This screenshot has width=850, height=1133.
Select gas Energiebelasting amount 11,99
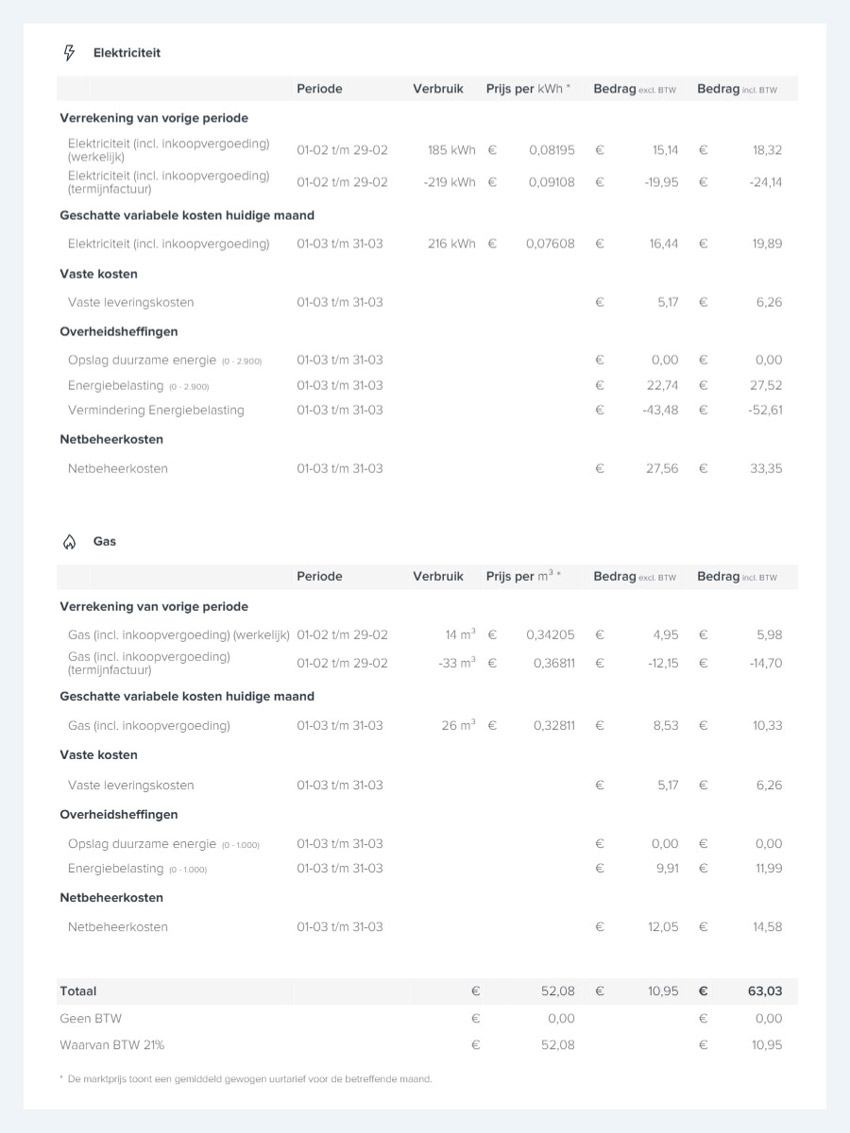(768, 869)
